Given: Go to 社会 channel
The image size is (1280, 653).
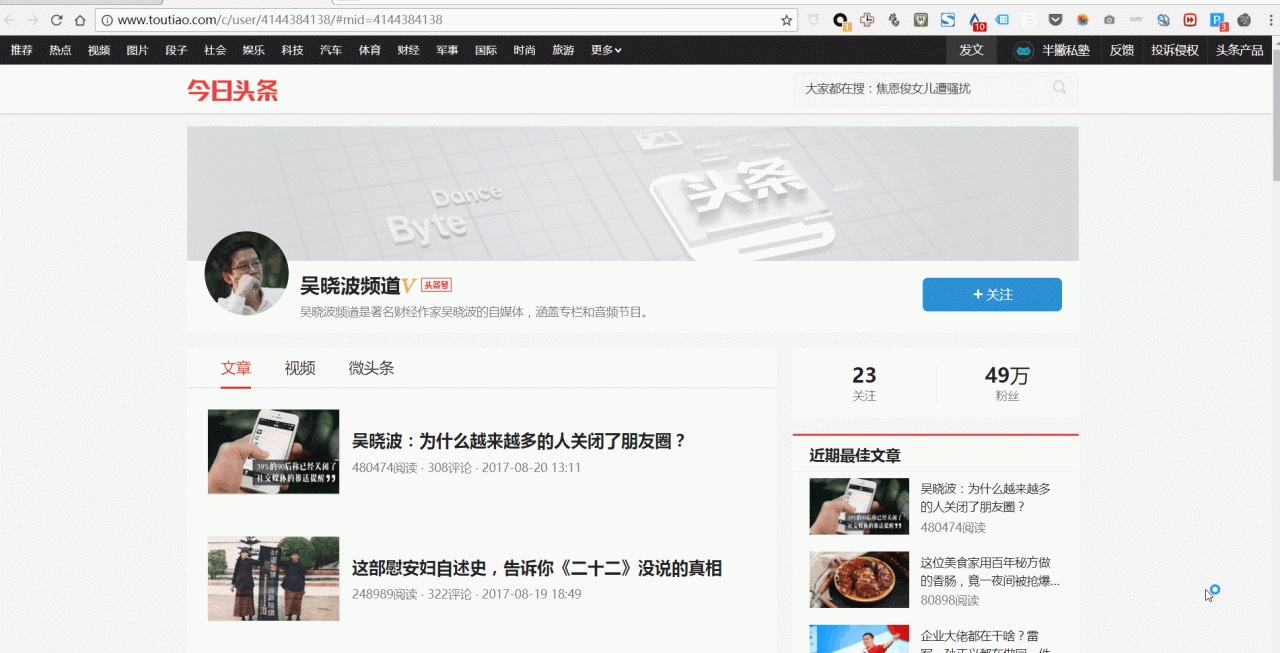Looking at the screenshot, I should pyautogui.click(x=215, y=50).
